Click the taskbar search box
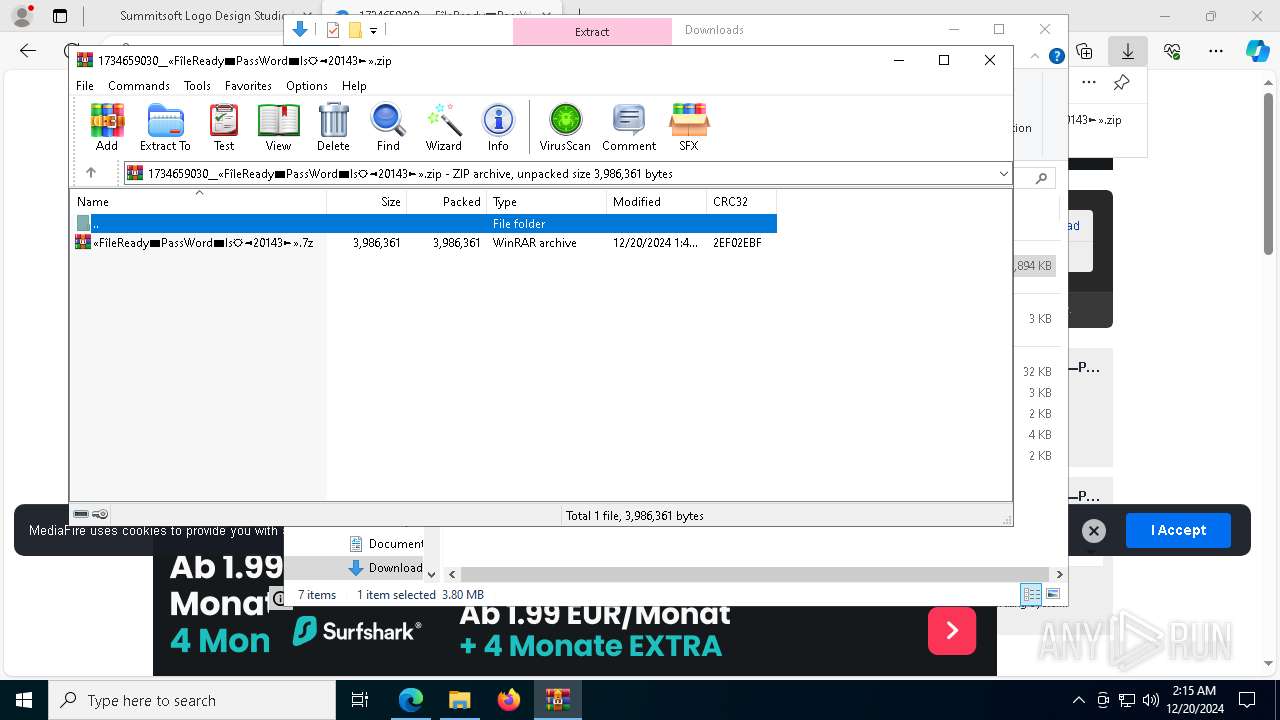The height and width of the screenshot is (720, 1280). tap(192, 700)
